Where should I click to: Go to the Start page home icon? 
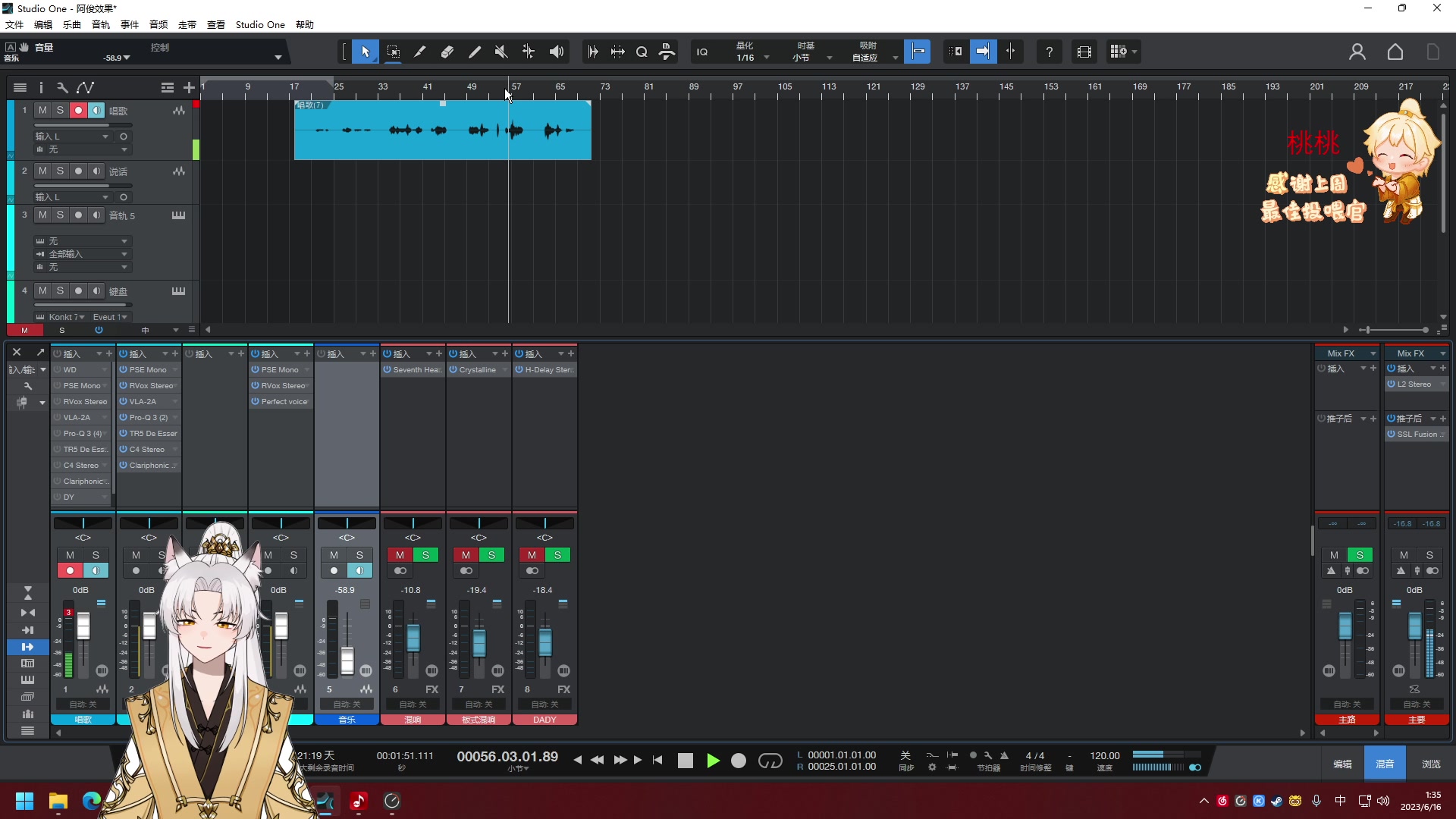[1395, 52]
